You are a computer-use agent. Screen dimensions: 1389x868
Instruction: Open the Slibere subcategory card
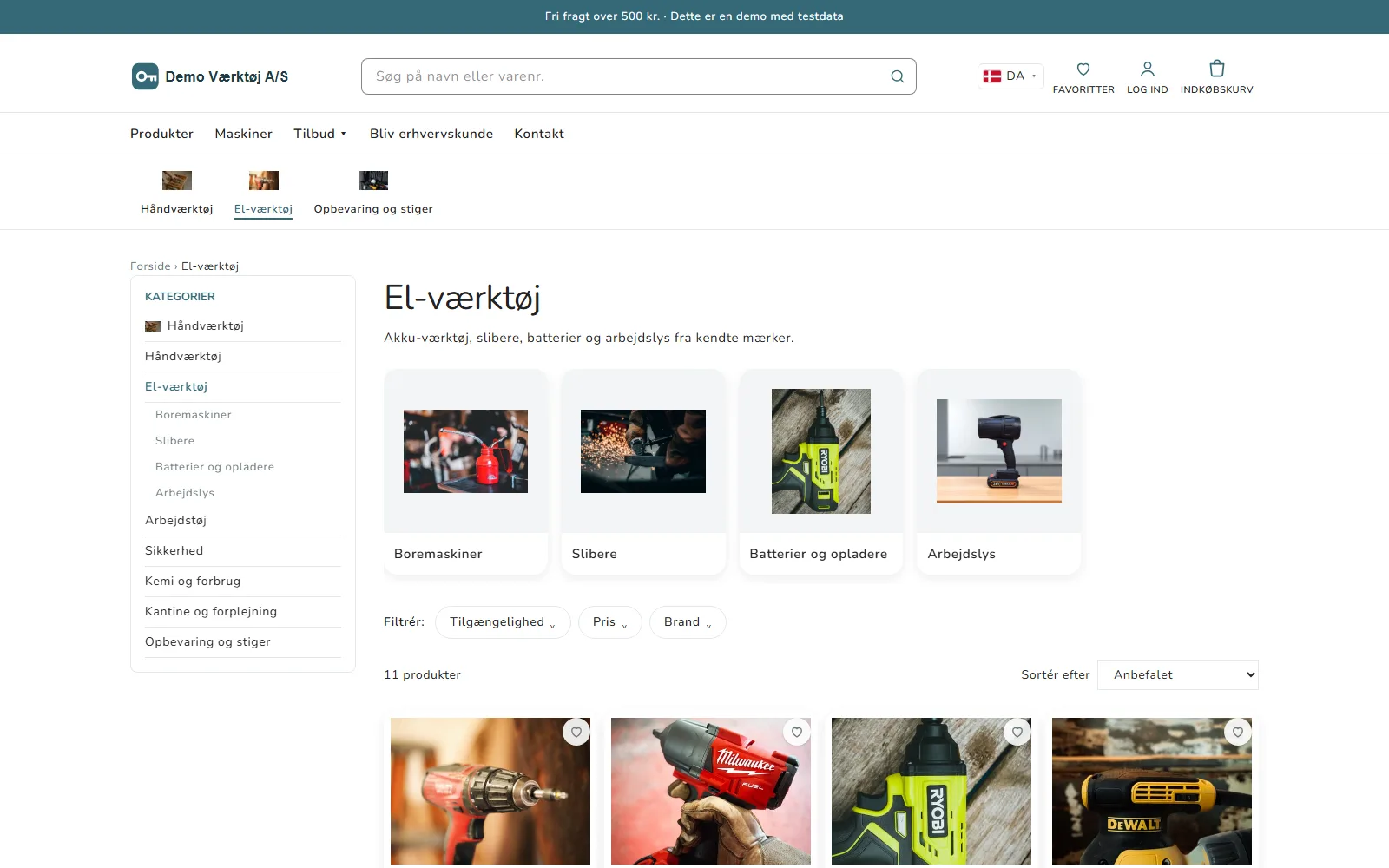point(643,472)
